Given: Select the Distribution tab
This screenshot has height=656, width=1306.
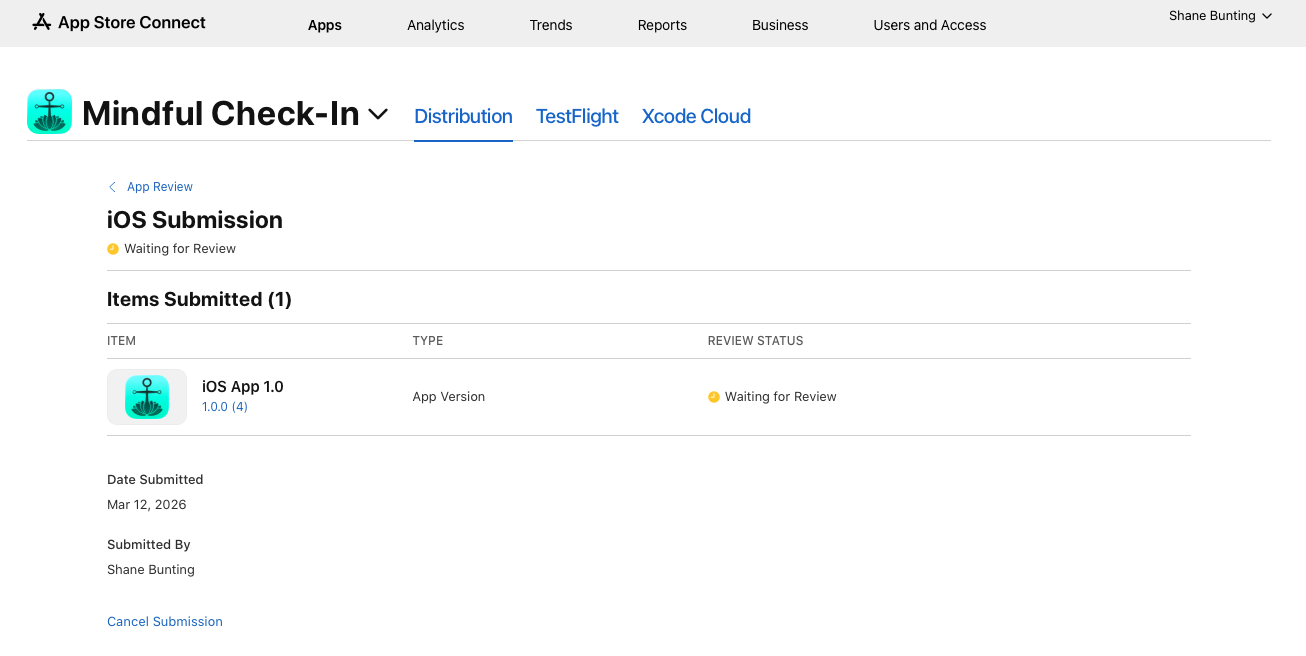Looking at the screenshot, I should (463, 116).
